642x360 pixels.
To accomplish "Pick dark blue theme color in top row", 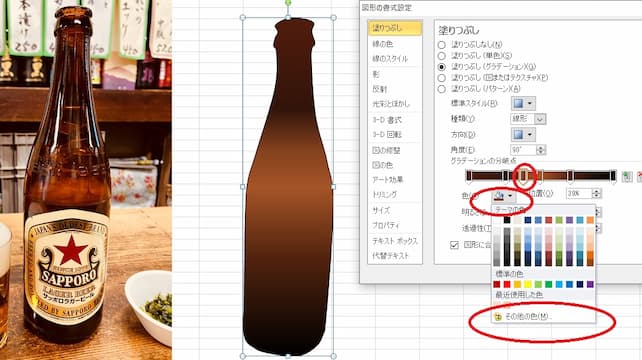I will pyautogui.click(x=528, y=220).
